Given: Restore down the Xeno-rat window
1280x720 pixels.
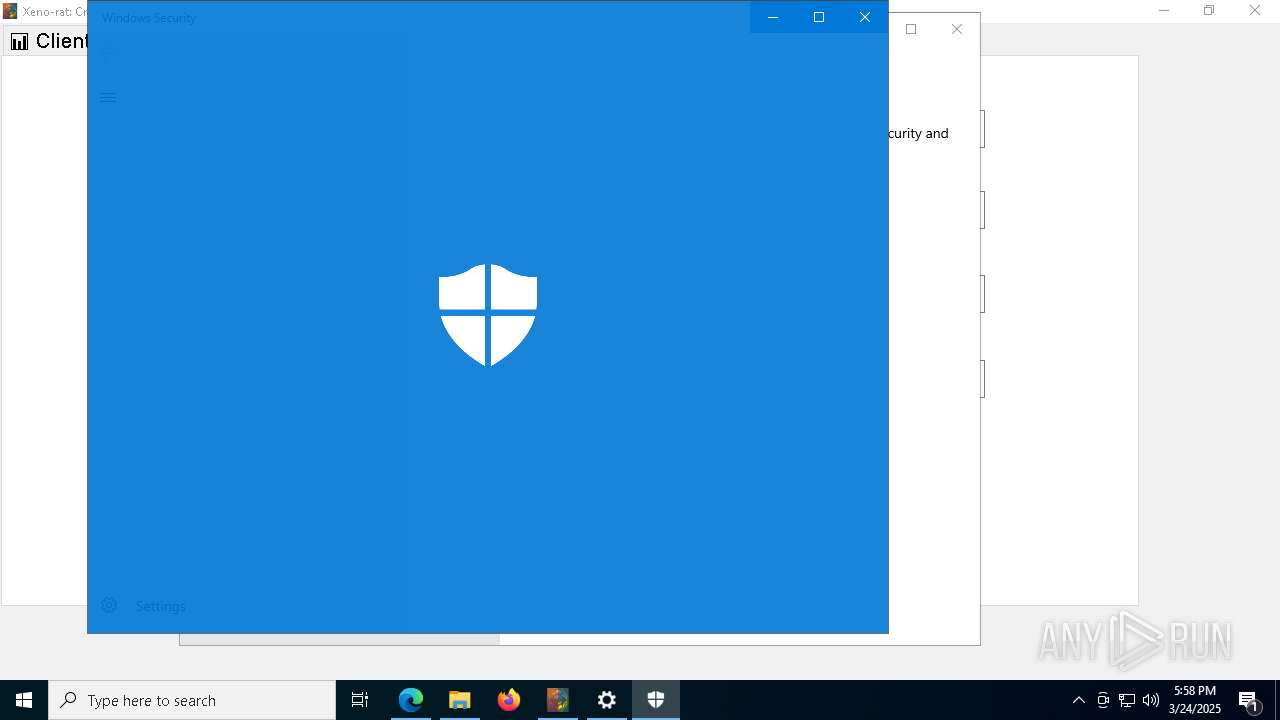Looking at the screenshot, I should [1209, 11].
